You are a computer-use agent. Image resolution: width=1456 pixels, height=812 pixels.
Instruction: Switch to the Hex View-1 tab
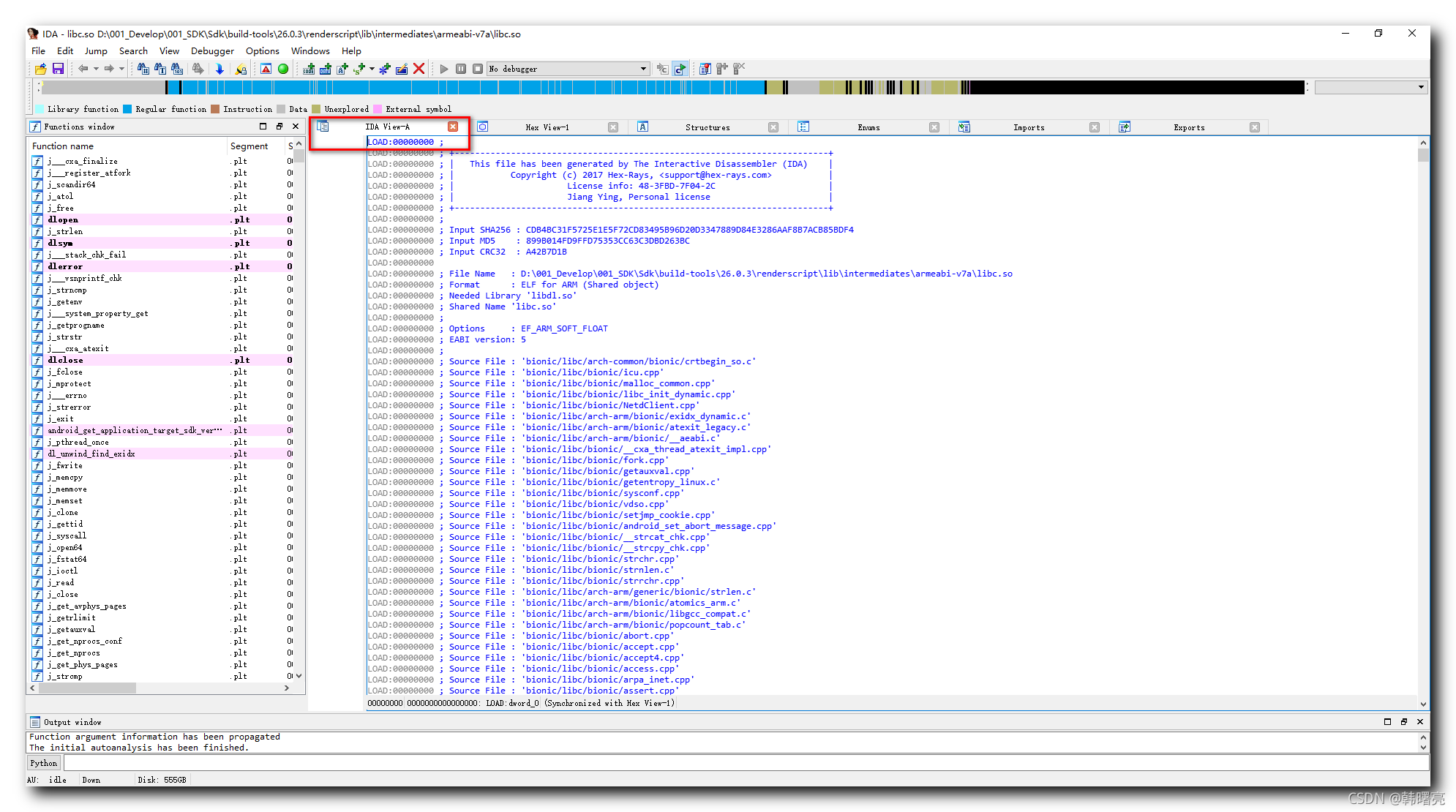click(547, 127)
